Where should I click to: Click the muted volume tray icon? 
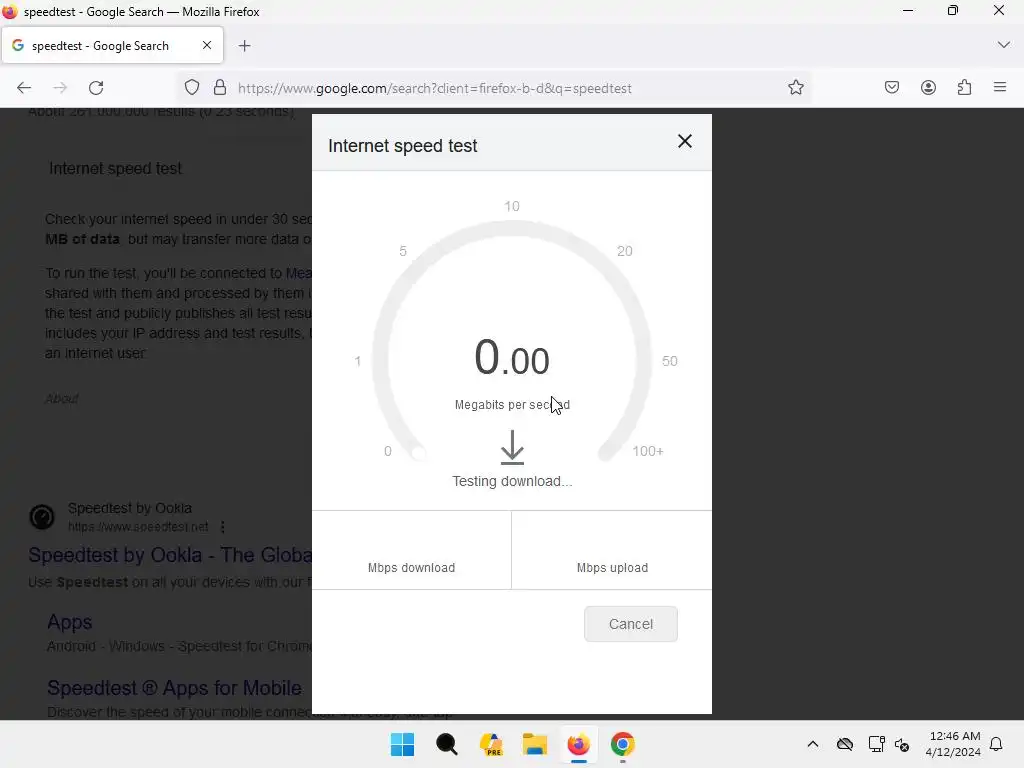[x=902, y=744]
